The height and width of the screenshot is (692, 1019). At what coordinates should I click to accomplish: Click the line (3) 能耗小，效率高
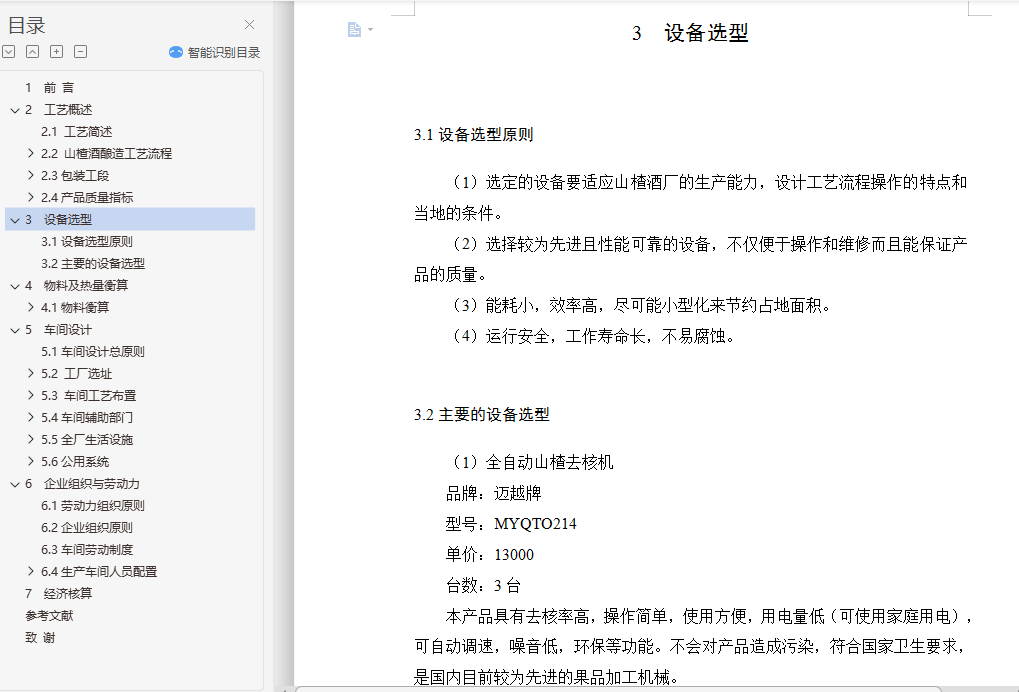point(639,305)
